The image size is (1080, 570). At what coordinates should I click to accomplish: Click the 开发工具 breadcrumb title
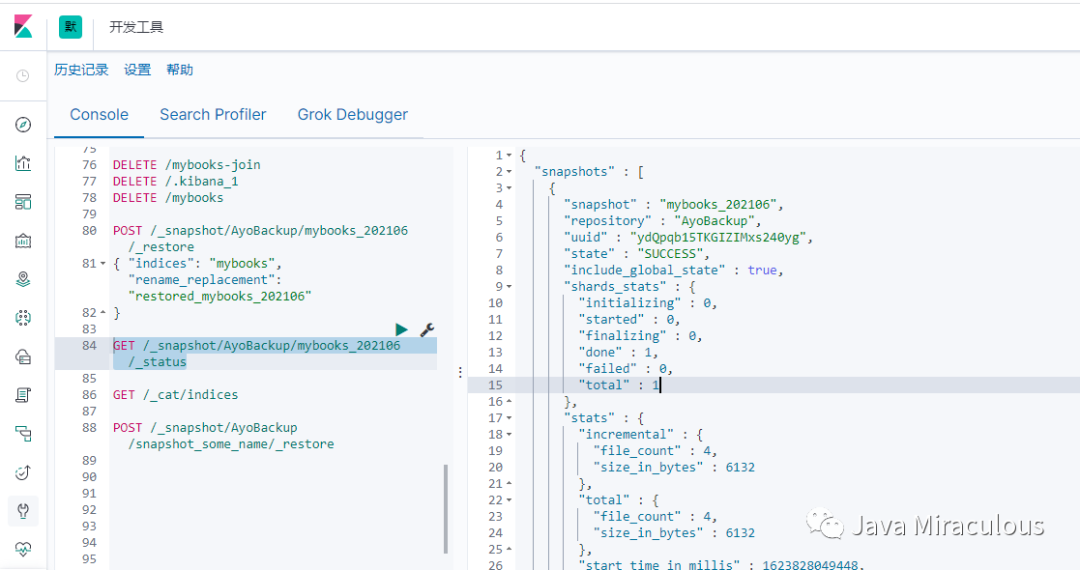pos(136,27)
